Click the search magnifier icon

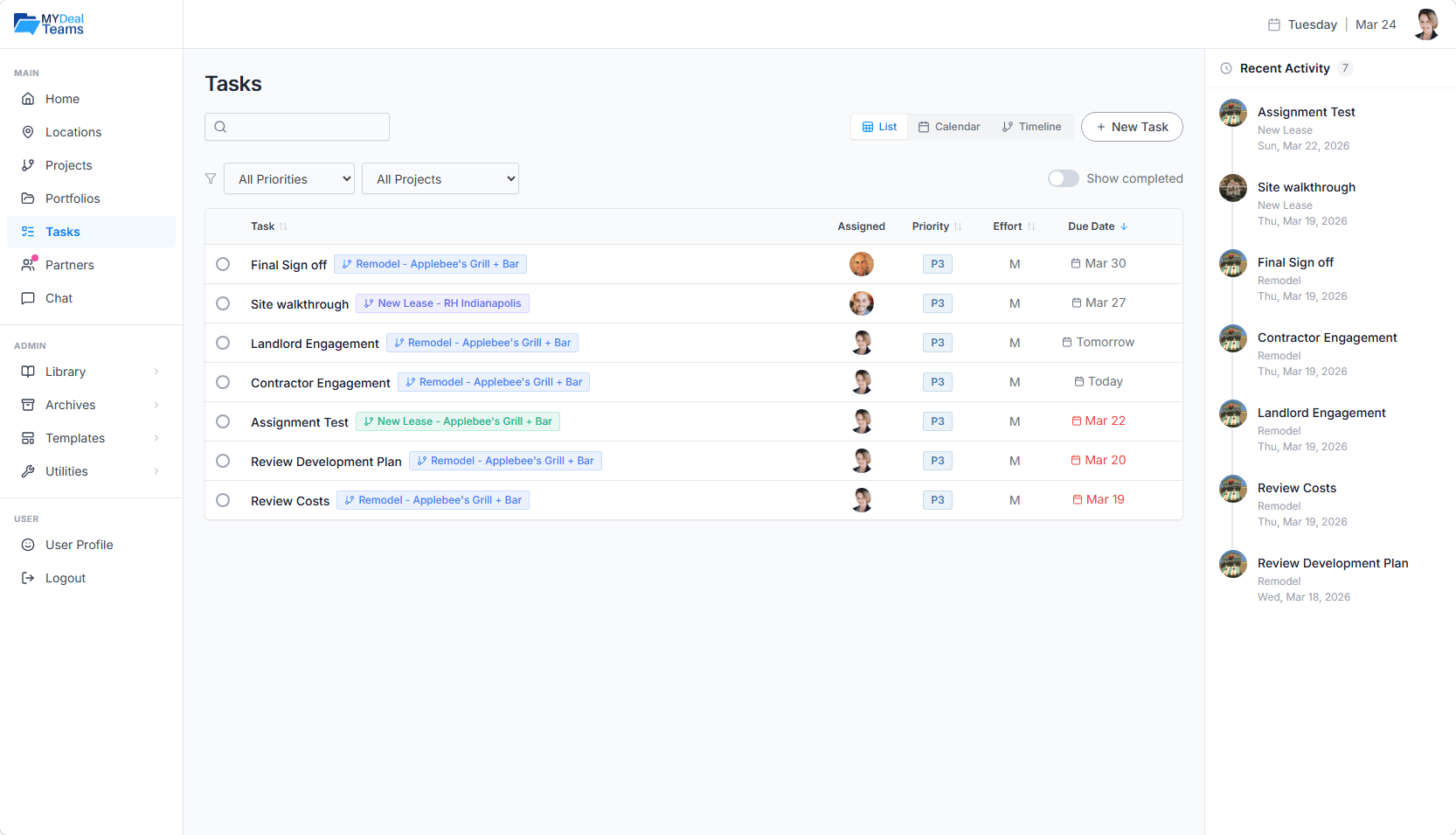(x=220, y=127)
